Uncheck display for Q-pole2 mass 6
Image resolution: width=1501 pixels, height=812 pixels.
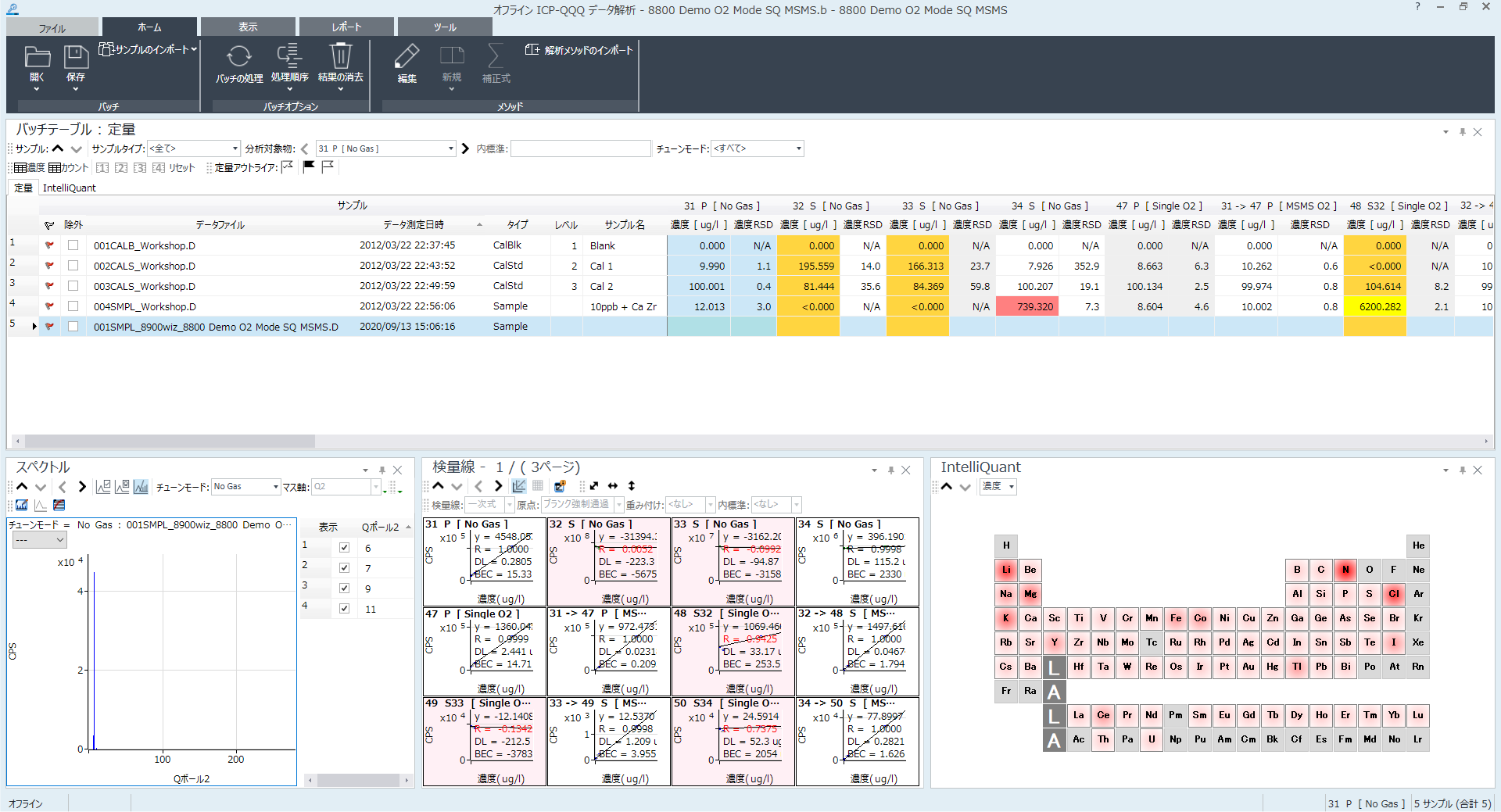click(x=344, y=548)
